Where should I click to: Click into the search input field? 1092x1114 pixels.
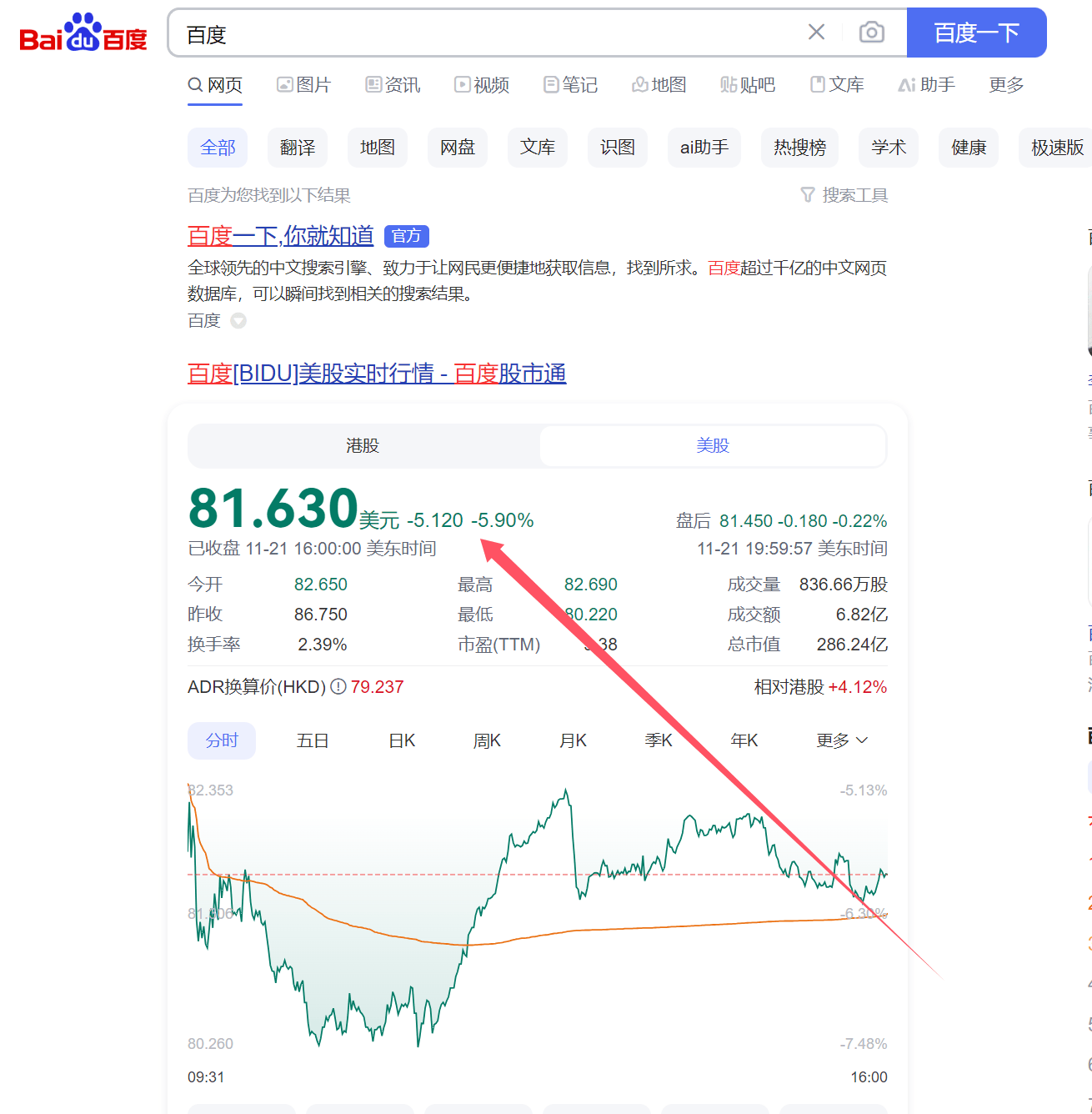tap(492, 33)
